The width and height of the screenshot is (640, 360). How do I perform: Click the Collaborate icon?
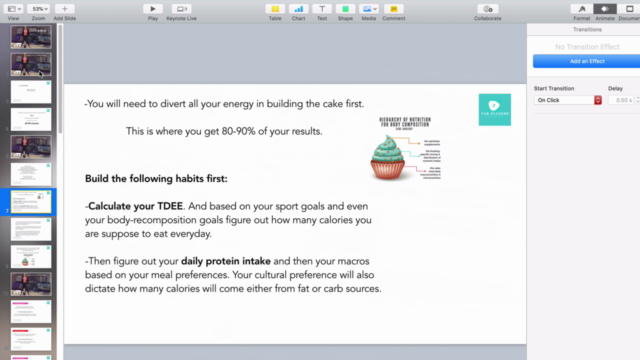pos(488,9)
